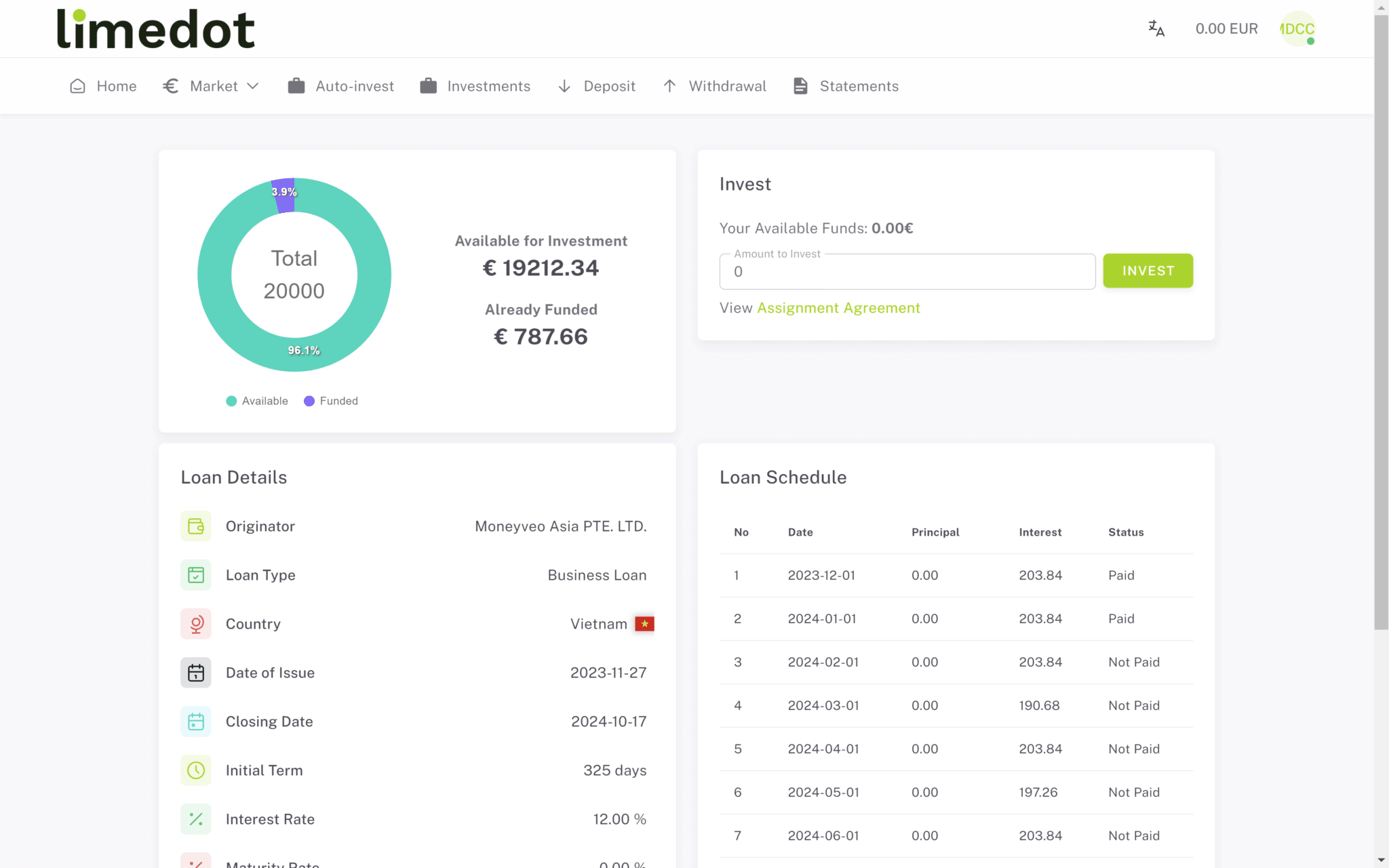This screenshot has height=868, width=1389.
Task: Click the Withdrawal up-arrow icon
Action: tap(669, 86)
